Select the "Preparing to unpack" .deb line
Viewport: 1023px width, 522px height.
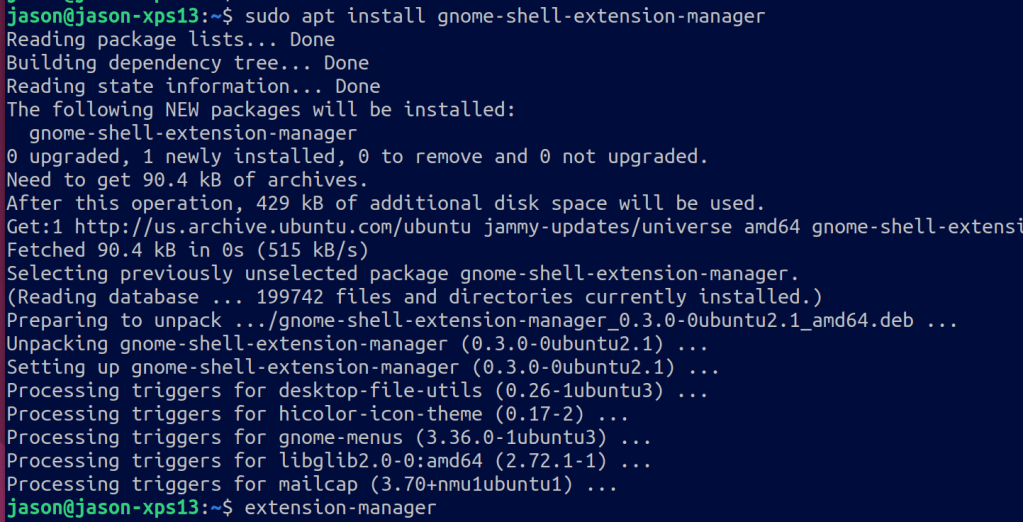481,321
